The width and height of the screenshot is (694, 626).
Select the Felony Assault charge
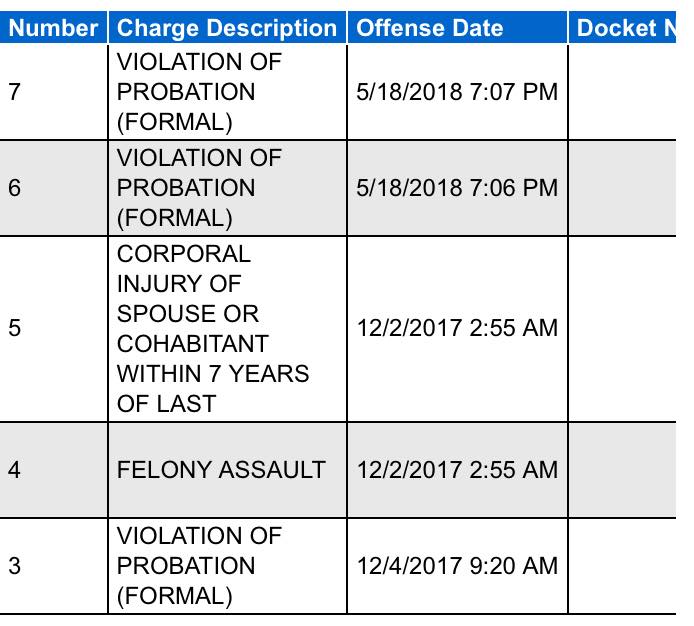[x=221, y=469]
